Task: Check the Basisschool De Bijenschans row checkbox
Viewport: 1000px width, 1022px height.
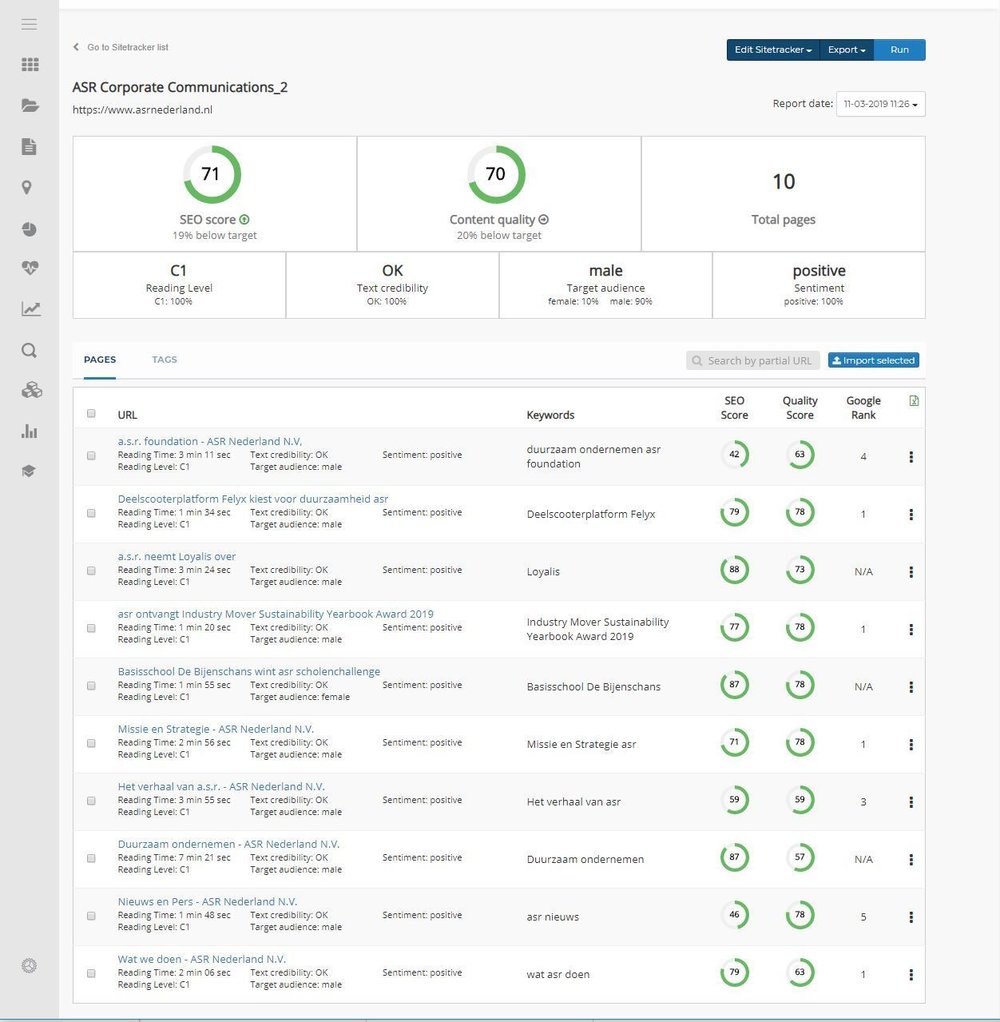Action: click(x=91, y=686)
